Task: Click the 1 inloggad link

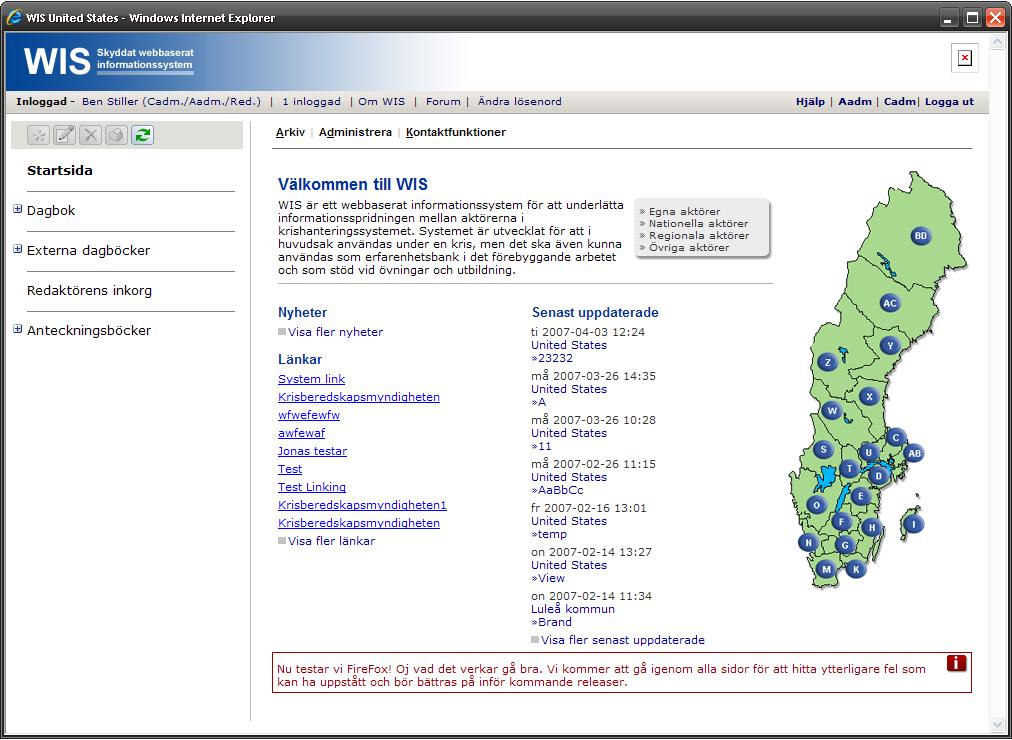Action: (312, 101)
